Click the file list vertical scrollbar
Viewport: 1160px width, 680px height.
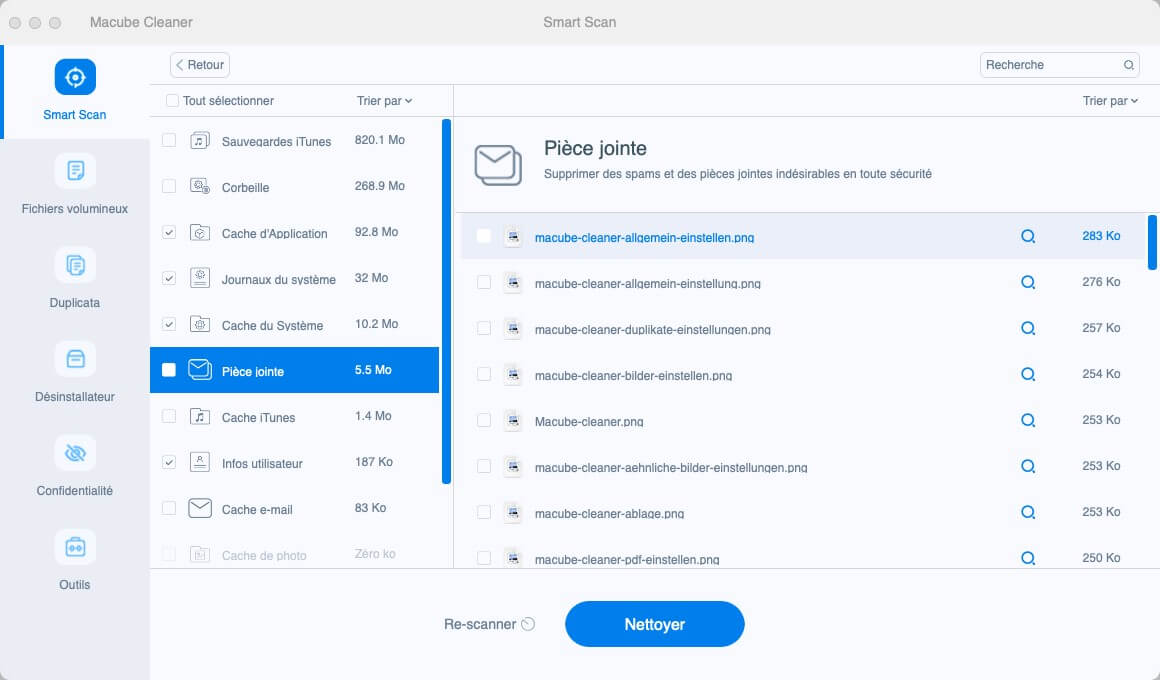pos(1152,242)
